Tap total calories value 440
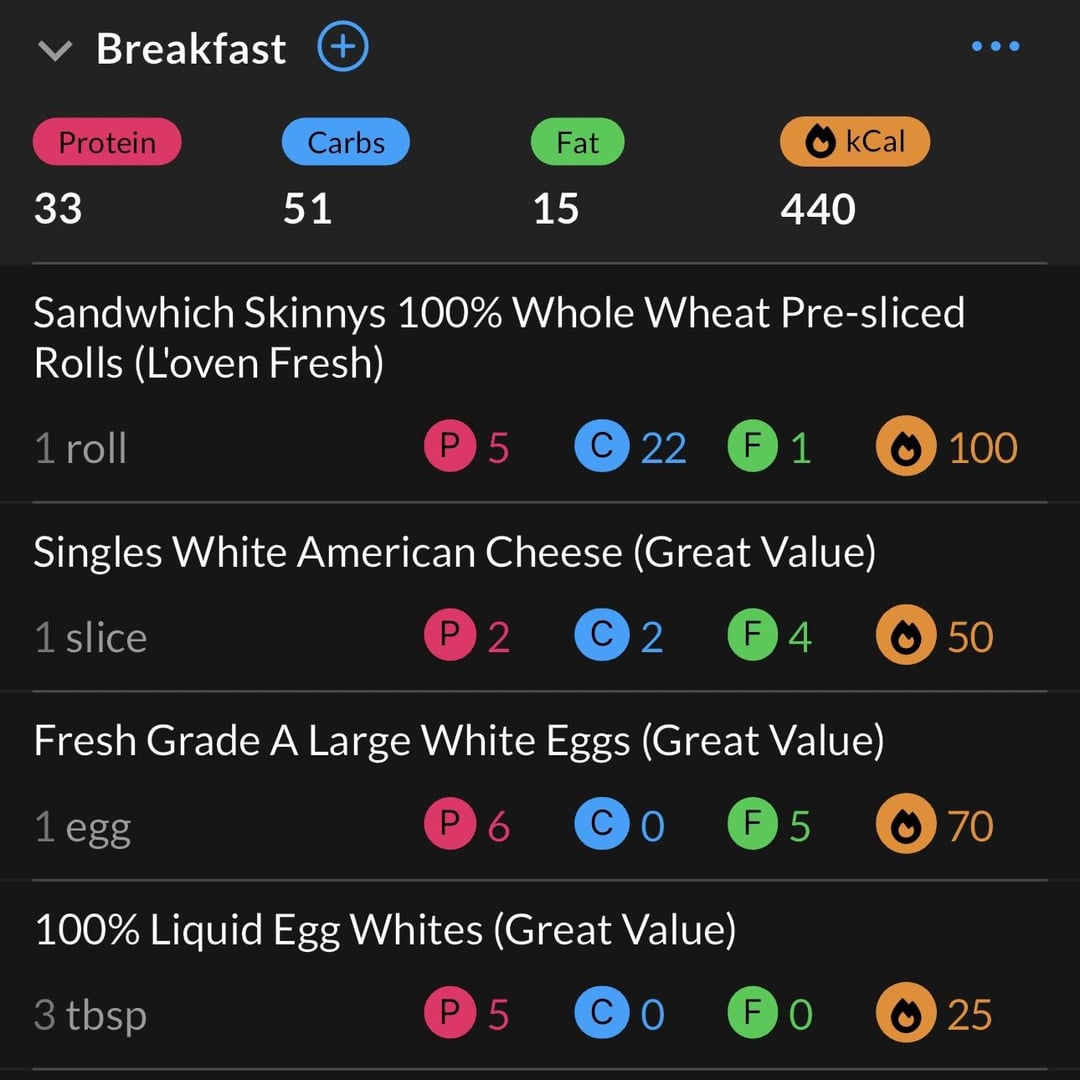This screenshot has height=1080, width=1080. point(818,209)
